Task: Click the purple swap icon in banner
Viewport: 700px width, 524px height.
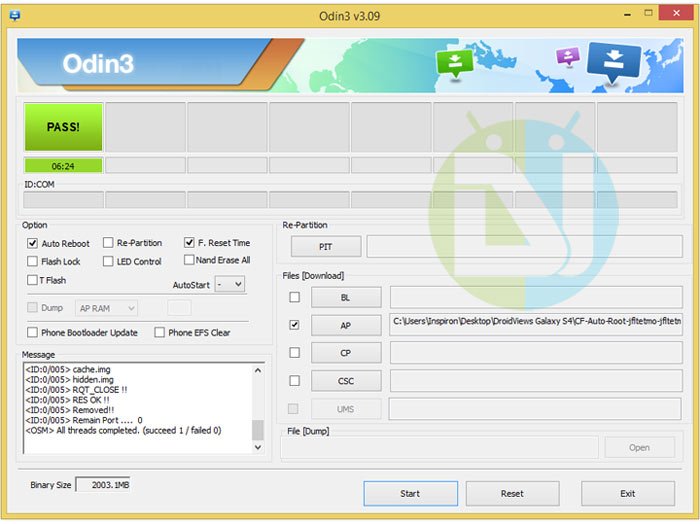Action: click(567, 57)
